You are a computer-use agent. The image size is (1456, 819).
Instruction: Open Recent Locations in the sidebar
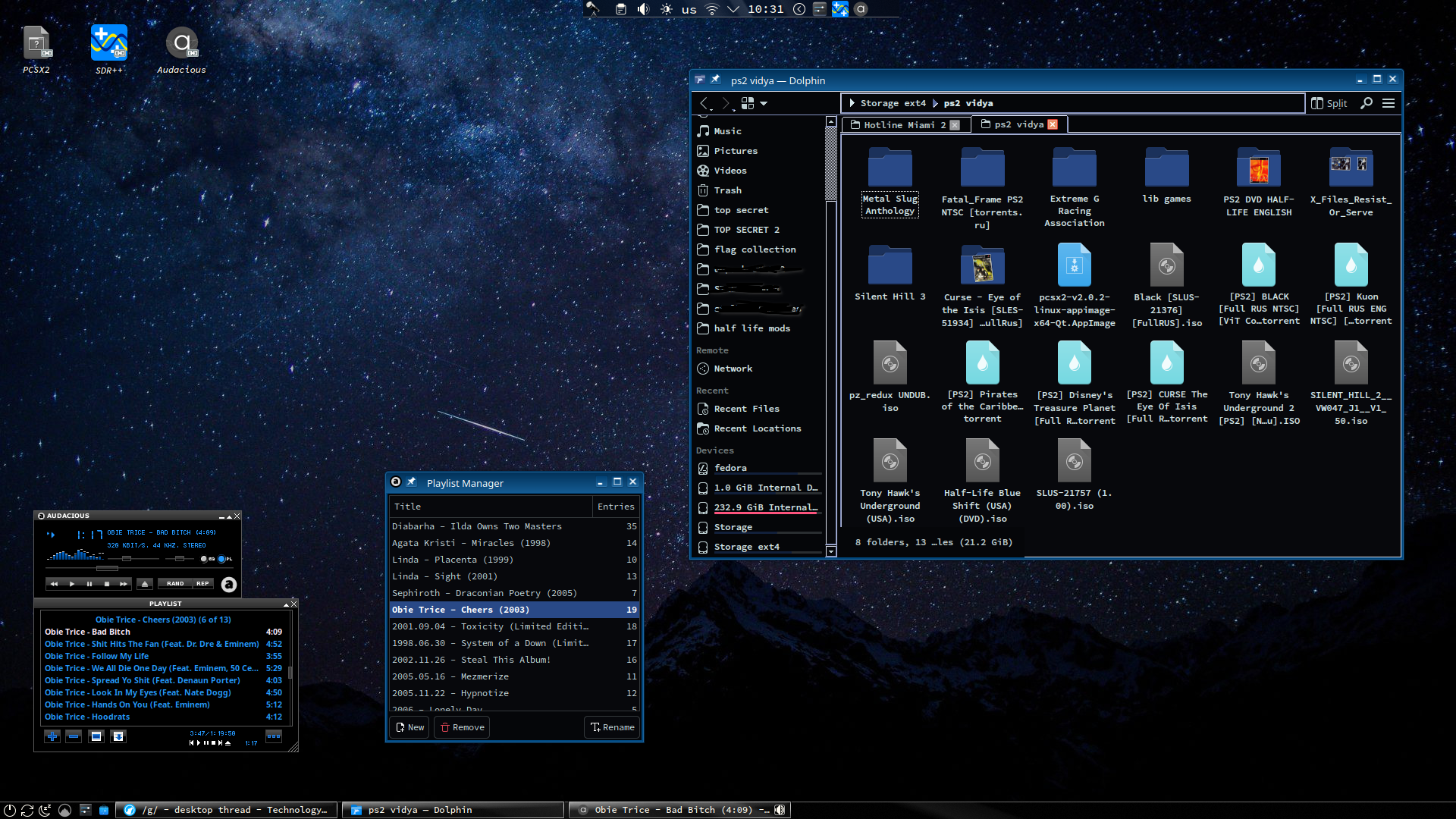pyautogui.click(x=758, y=428)
